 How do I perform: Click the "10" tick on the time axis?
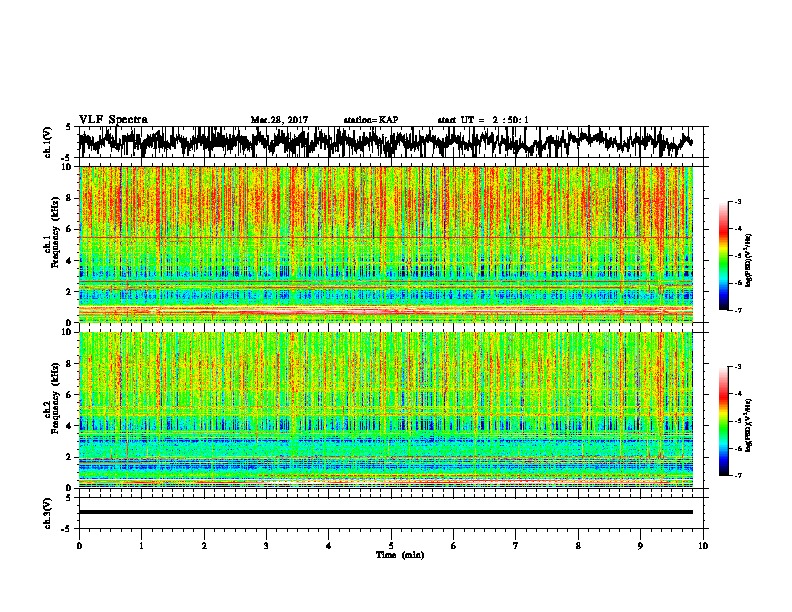coord(703,545)
